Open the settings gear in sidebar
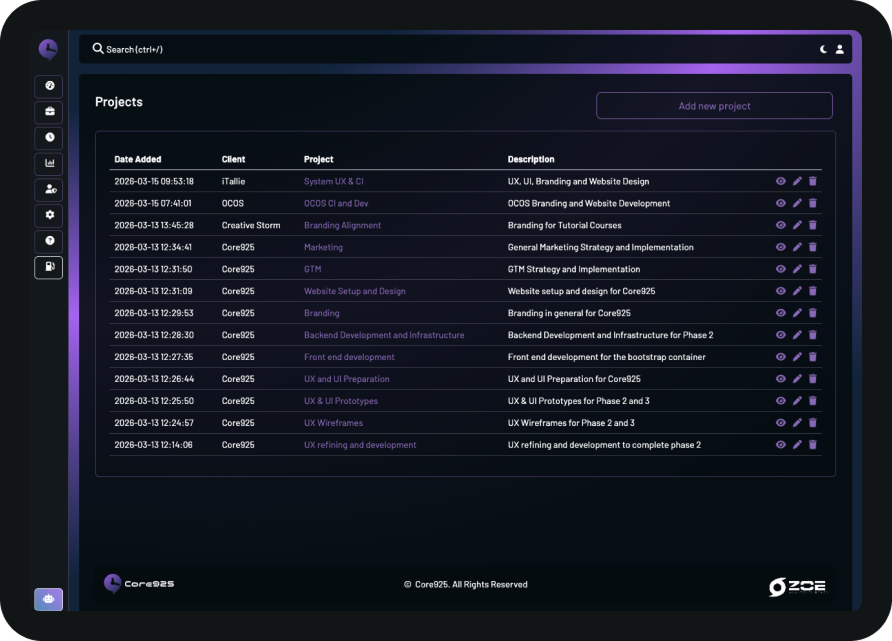 pos(48,215)
